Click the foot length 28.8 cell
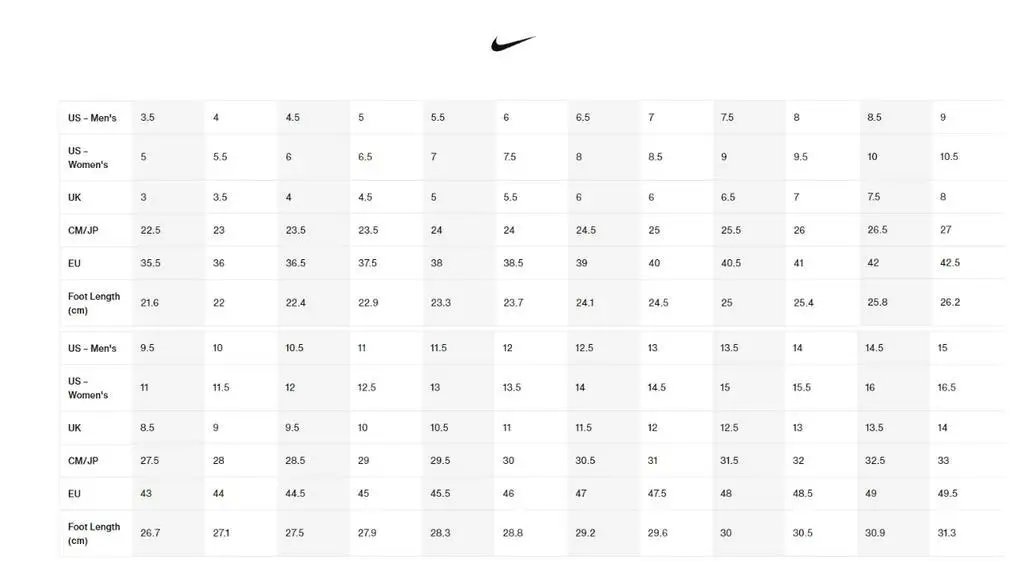Image resolution: width=1024 pixels, height=576 pixels. (512, 534)
